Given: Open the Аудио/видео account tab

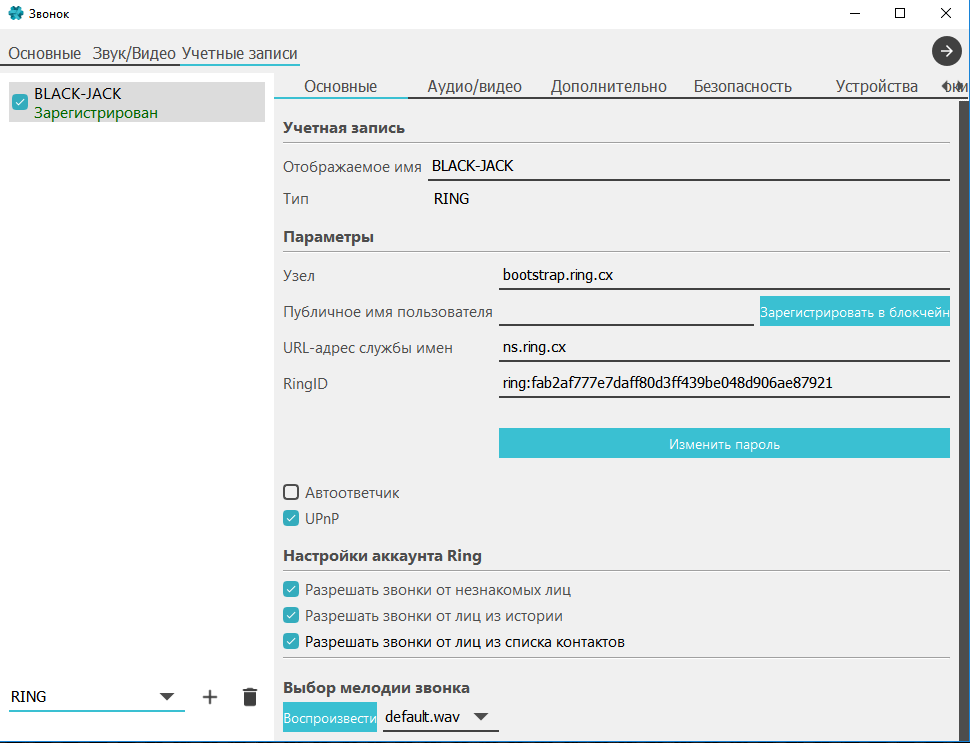Looking at the screenshot, I should (x=474, y=87).
